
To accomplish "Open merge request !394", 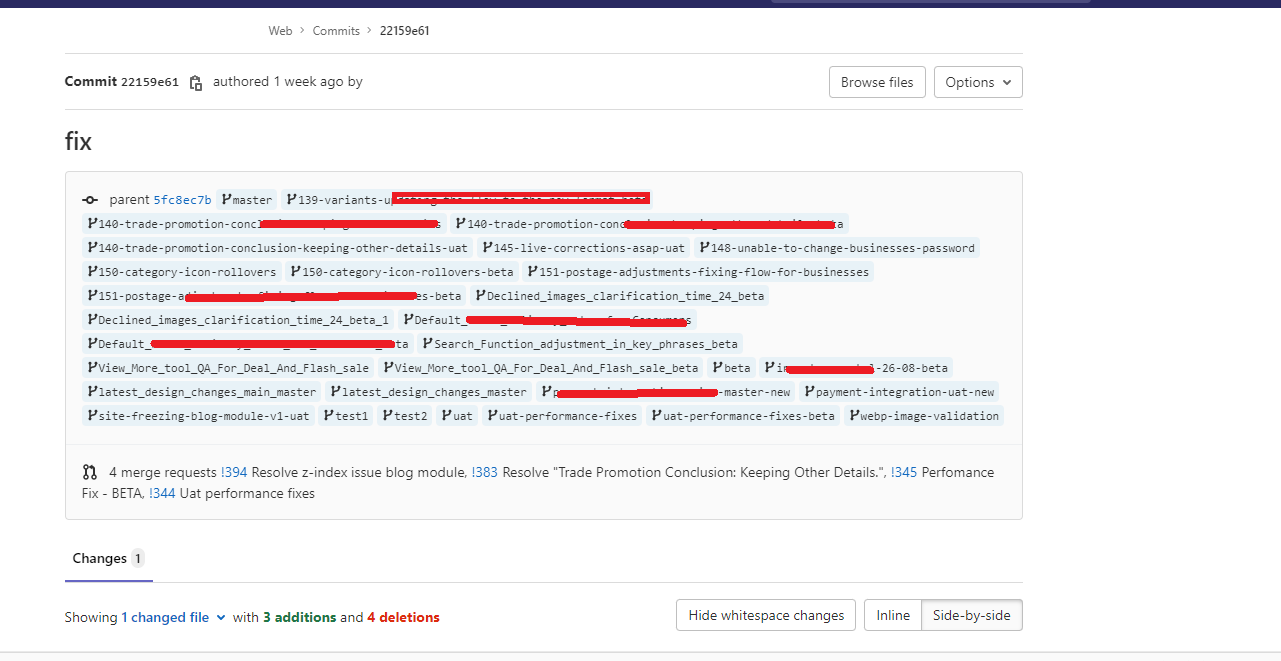I will 234,472.
